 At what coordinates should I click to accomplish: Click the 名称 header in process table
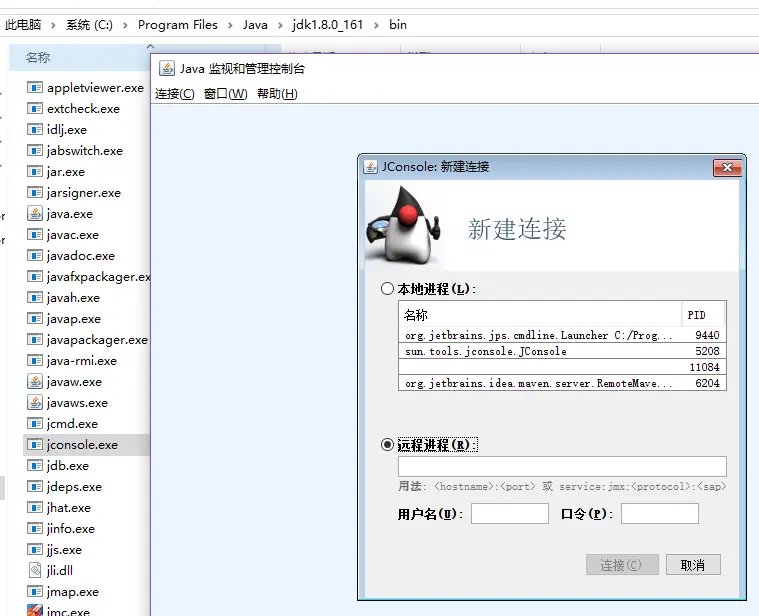tap(540, 315)
